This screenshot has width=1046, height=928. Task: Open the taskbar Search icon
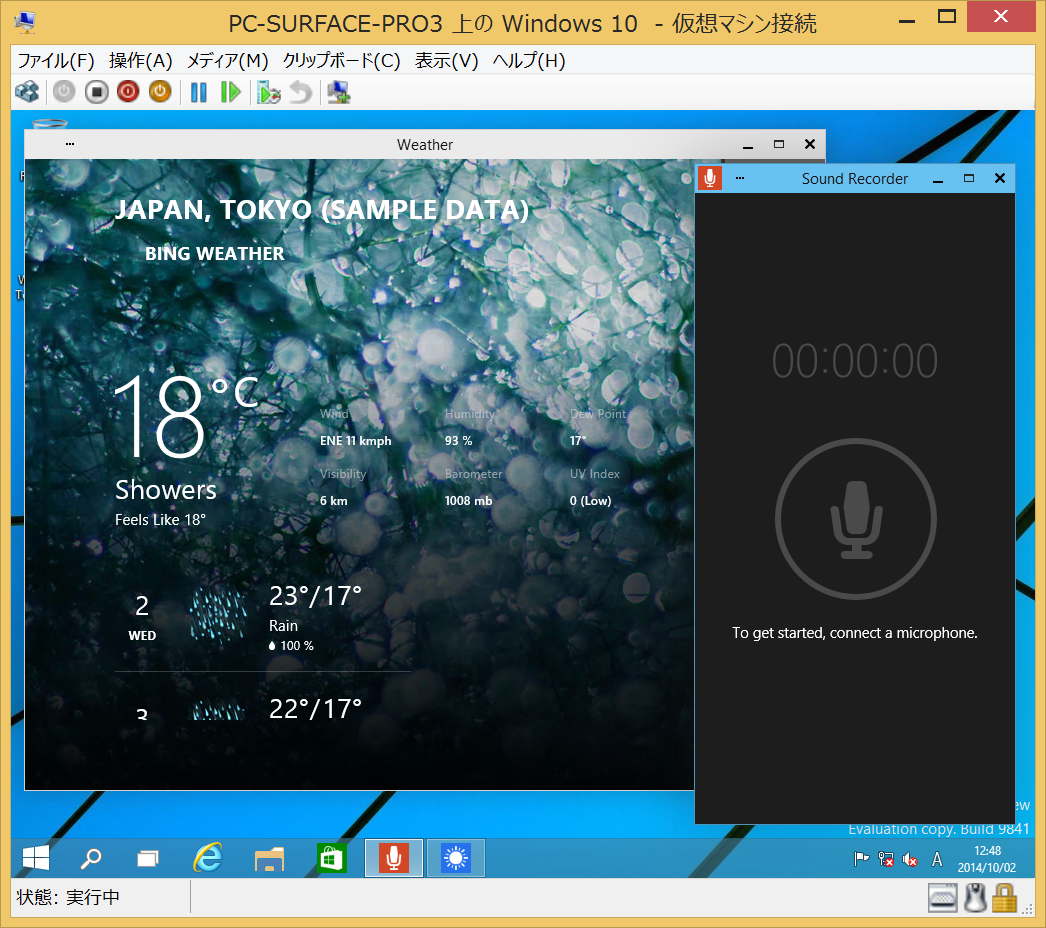click(x=91, y=858)
